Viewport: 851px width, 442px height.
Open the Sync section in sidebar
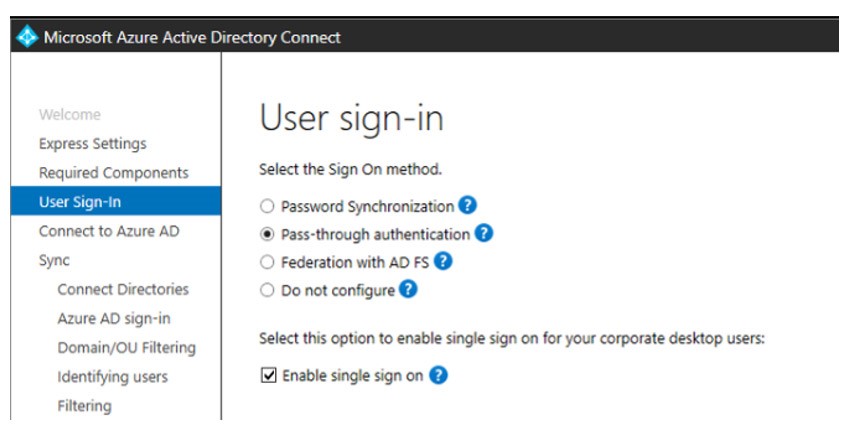(x=54, y=260)
